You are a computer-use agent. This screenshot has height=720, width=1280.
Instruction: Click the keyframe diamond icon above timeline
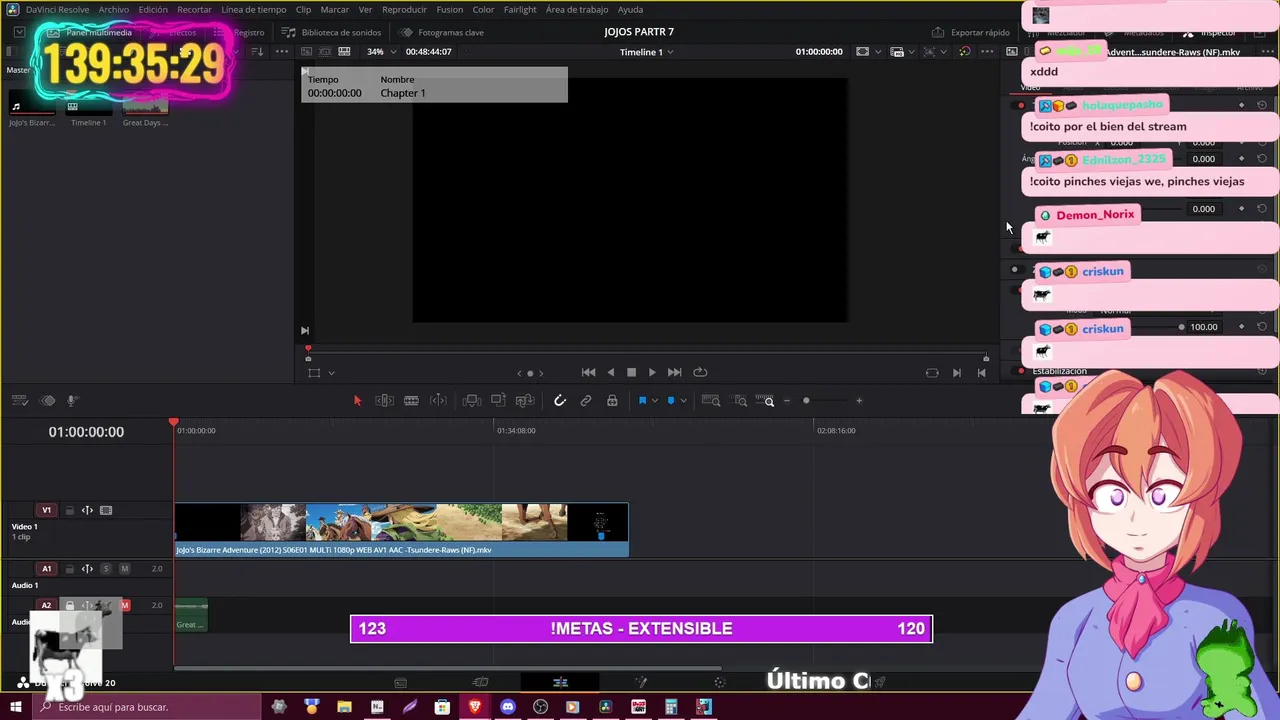(47, 401)
